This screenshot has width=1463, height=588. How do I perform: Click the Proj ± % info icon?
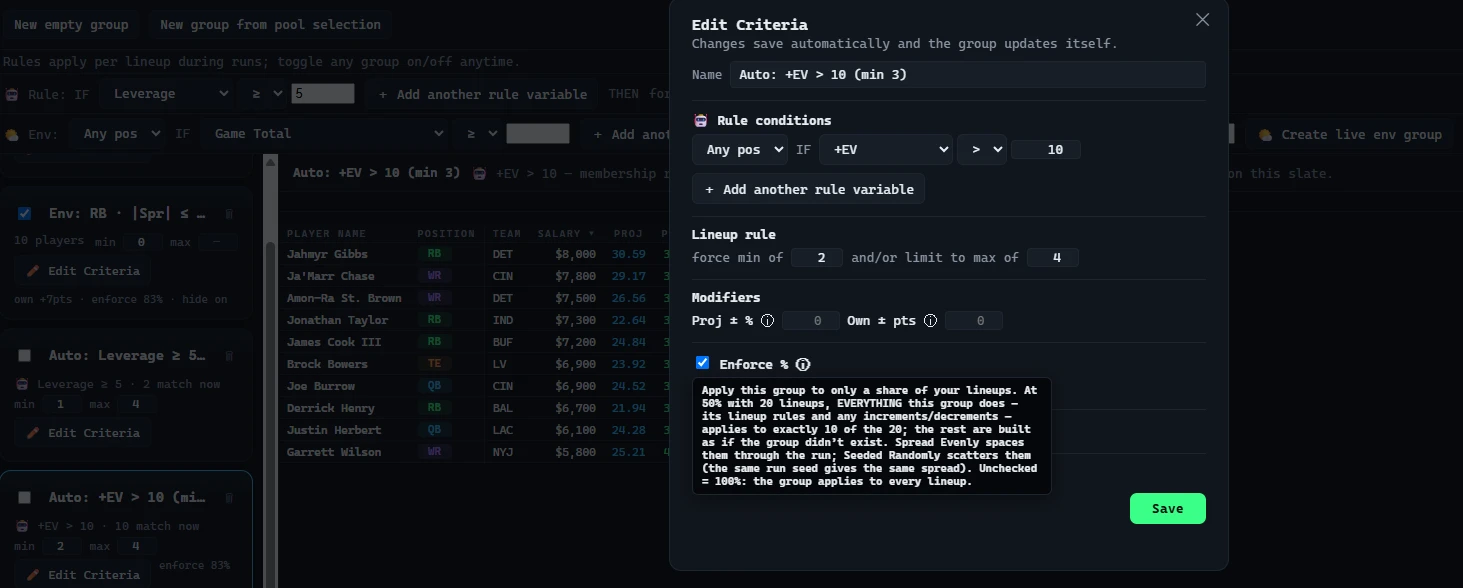pos(768,321)
